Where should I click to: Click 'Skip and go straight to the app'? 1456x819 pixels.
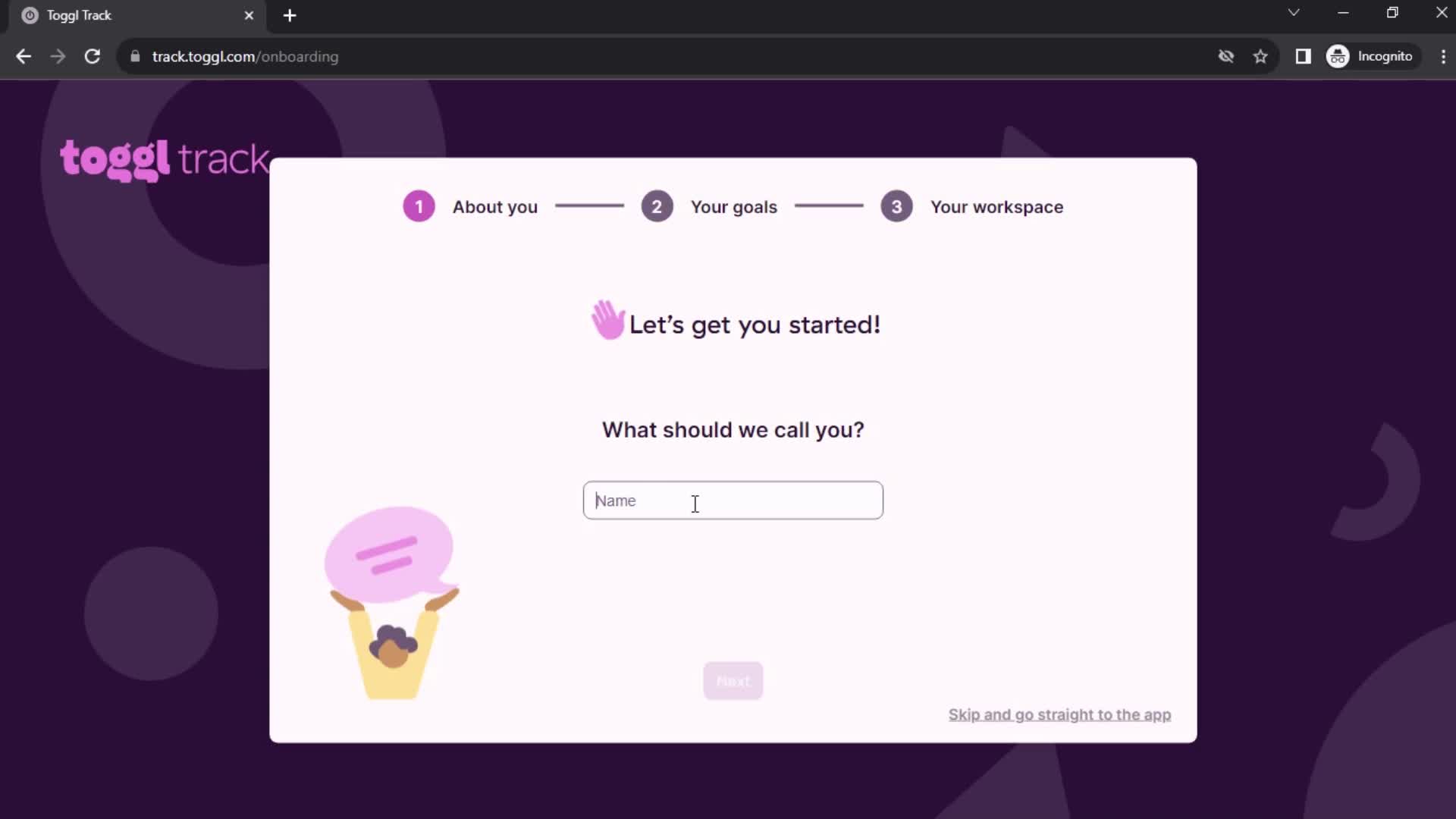[1058, 714]
